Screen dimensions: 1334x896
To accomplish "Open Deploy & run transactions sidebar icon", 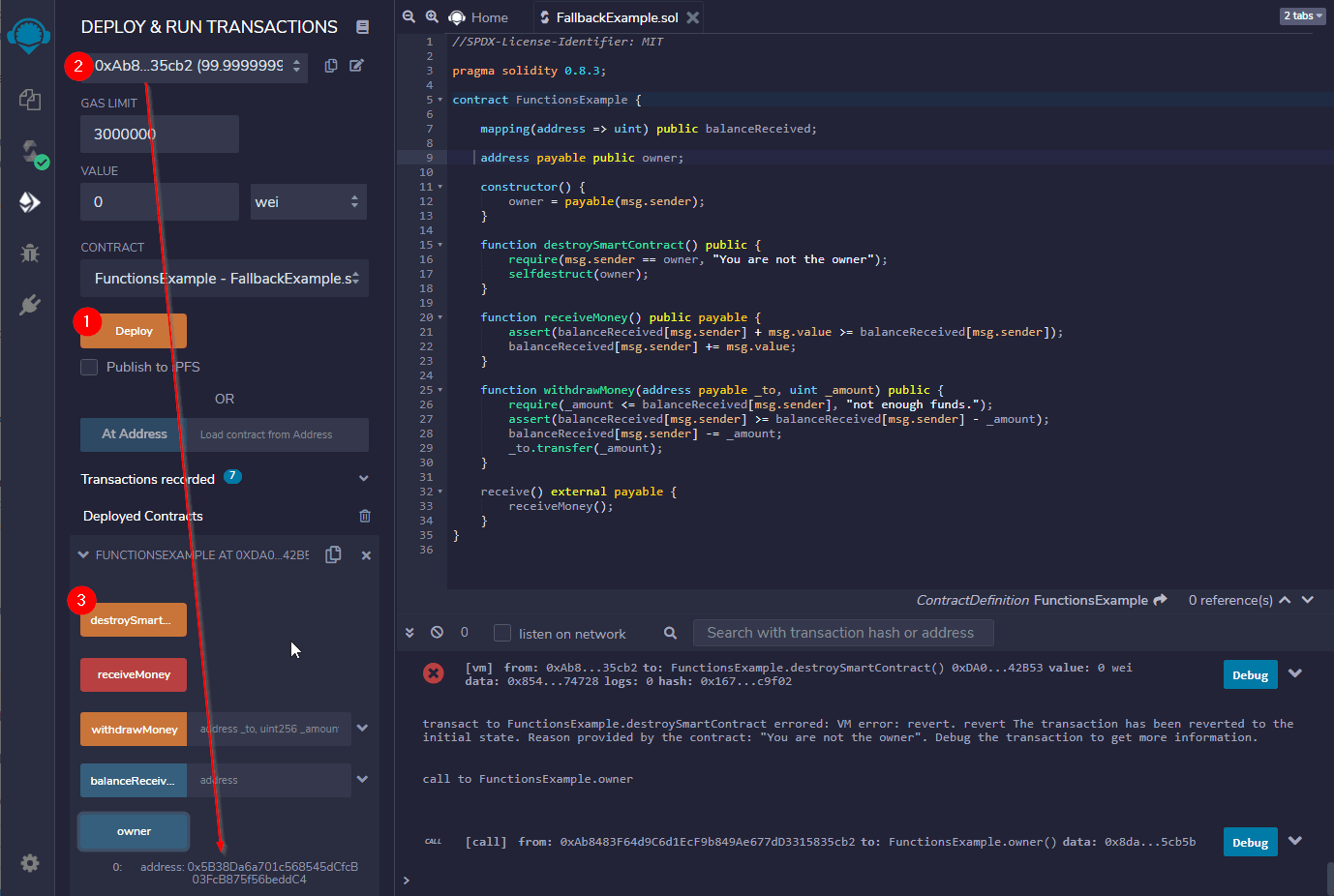I will 30,201.
